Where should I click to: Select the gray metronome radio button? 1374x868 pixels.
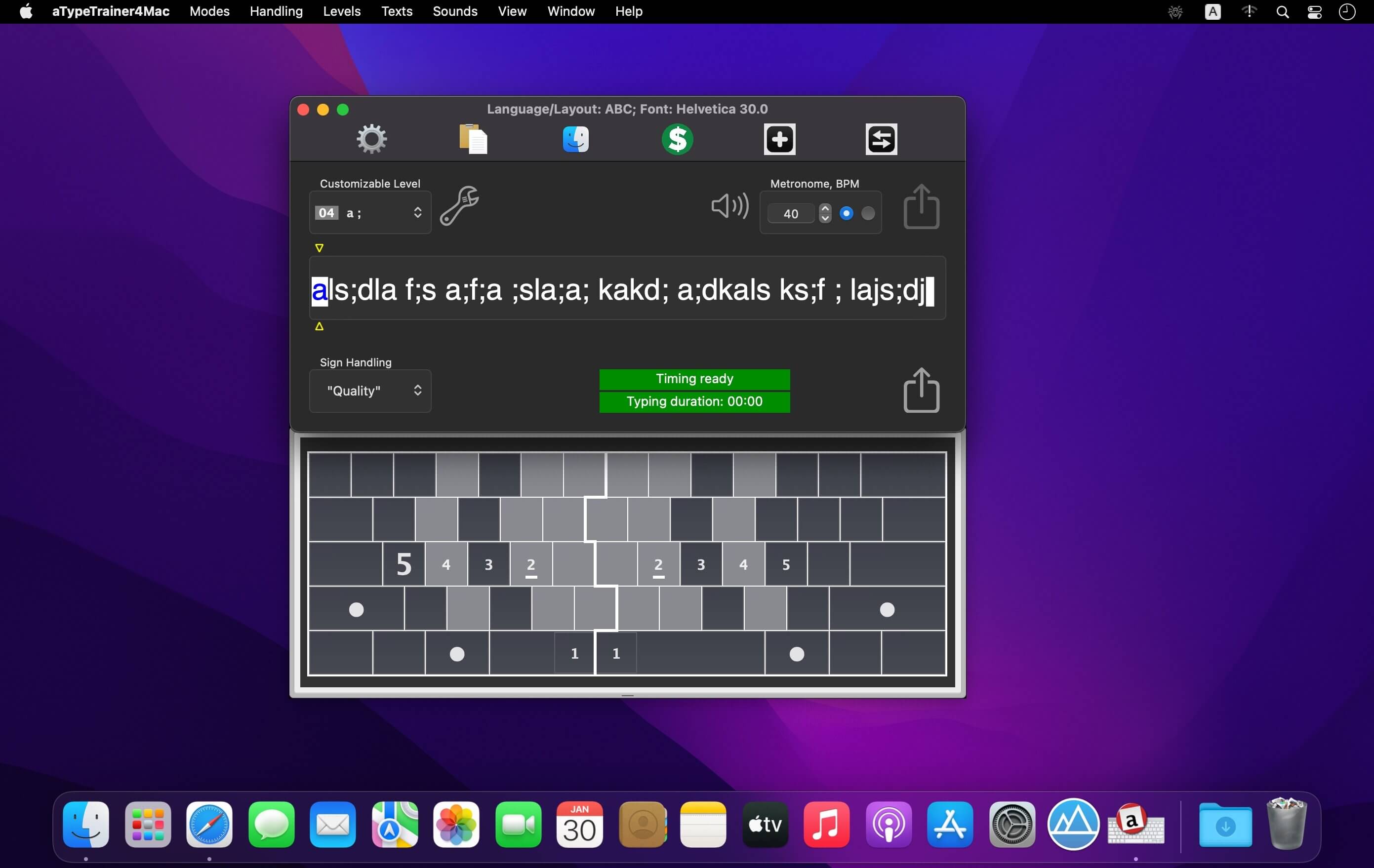click(x=868, y=213)
